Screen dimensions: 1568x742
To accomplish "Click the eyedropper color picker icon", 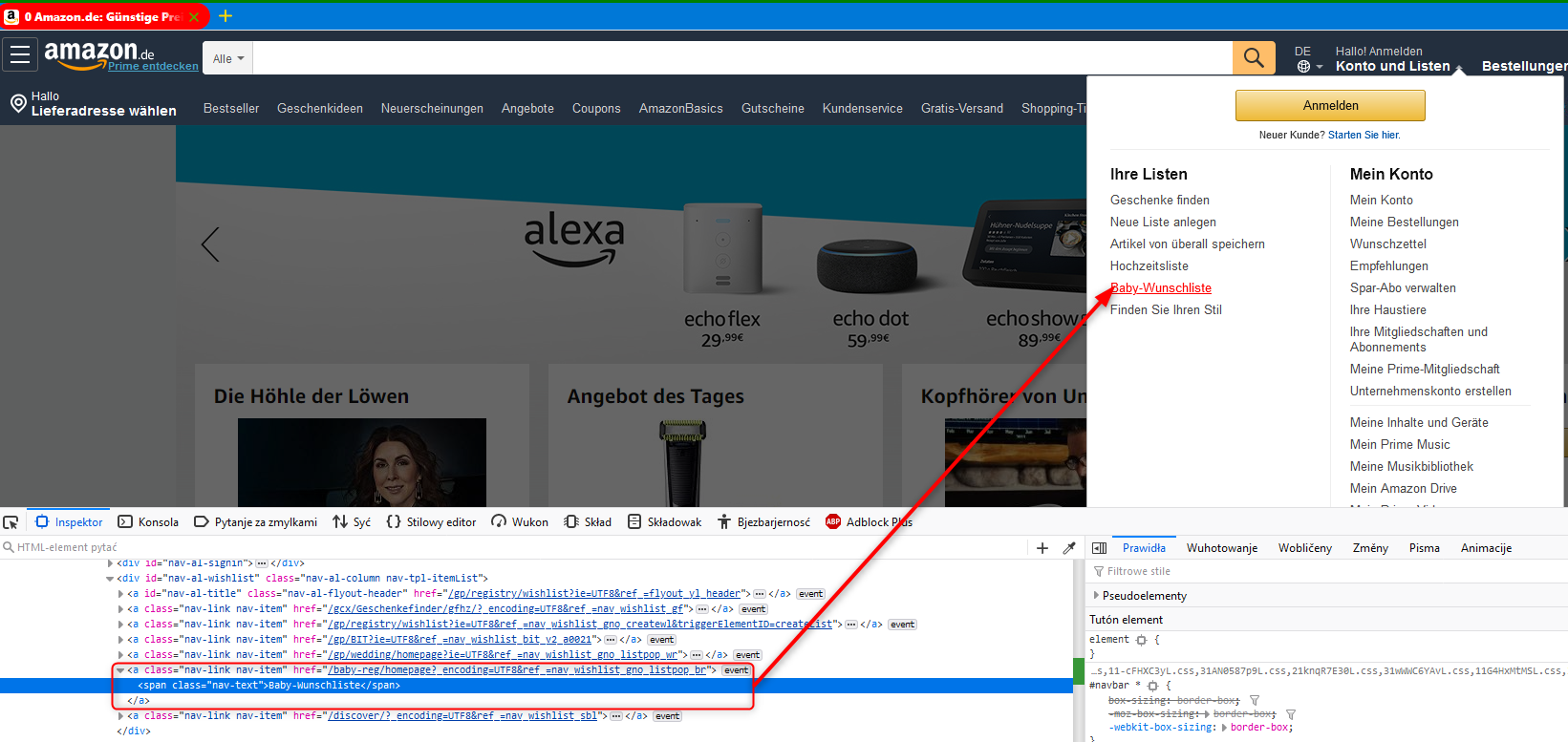I will point(1069,548).
